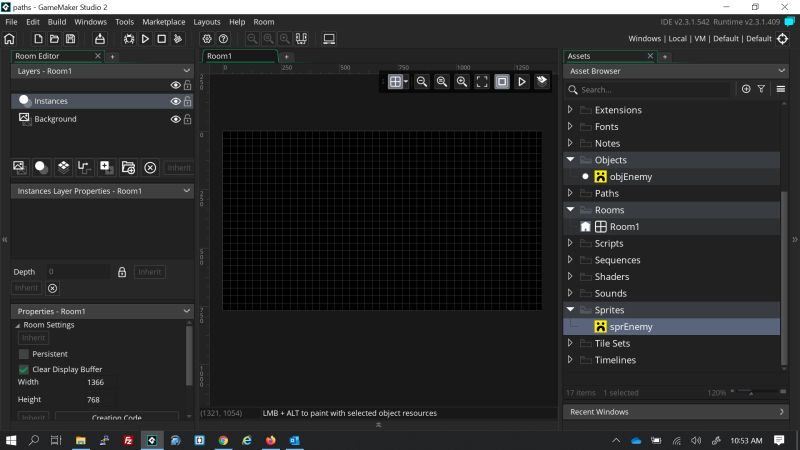This screenshot has width=800, height=450.
Task: Click the docking toggle icon in main toolbar
Action: [301, 39]
